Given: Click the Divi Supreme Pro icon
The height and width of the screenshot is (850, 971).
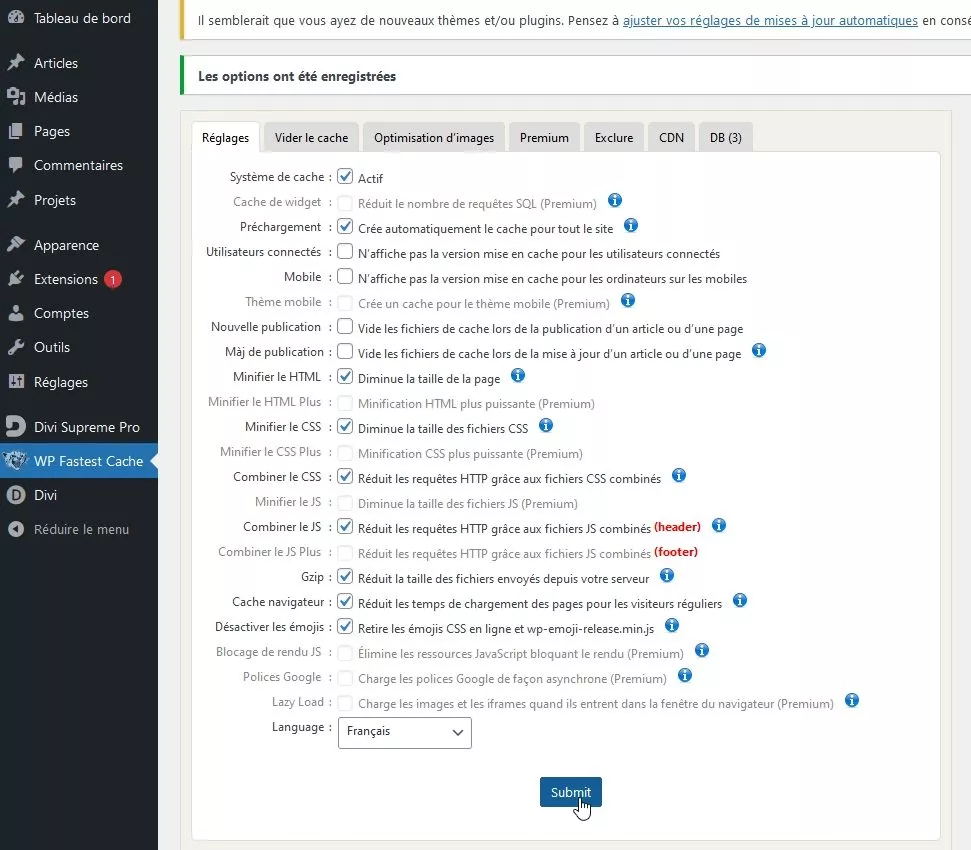Looking at the screenshot, I should tap(15, 427).
